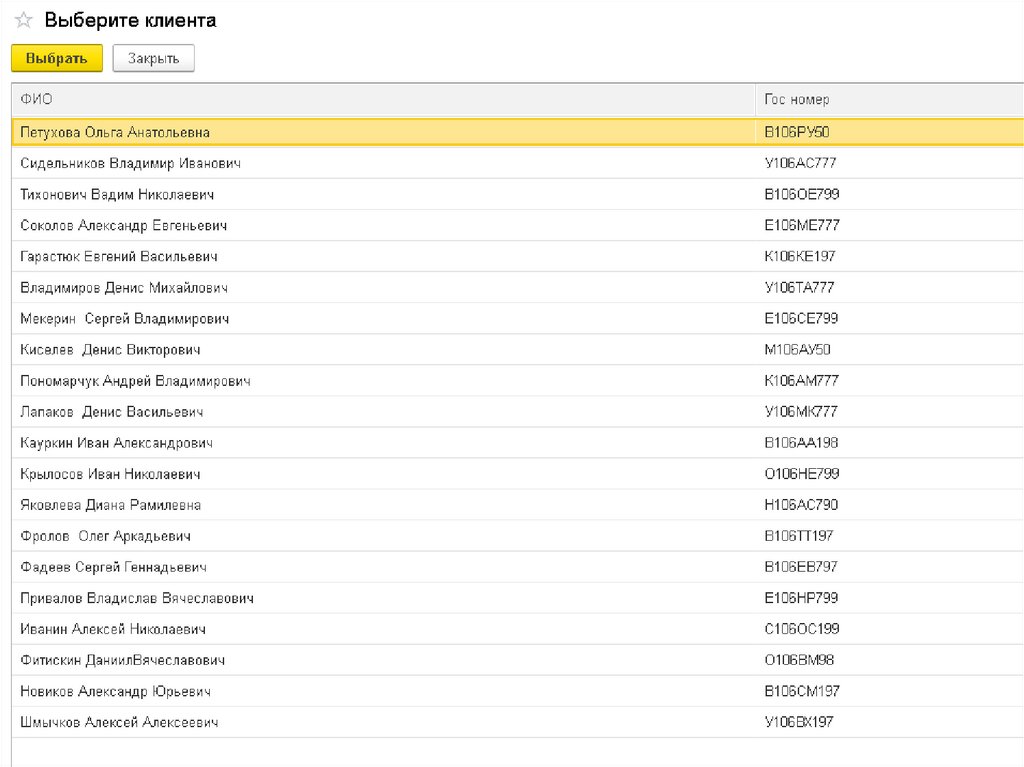Choose the row Яковлева Диана Рамилевна
This screenshot has width=1024, height=767.
point(110,505)
